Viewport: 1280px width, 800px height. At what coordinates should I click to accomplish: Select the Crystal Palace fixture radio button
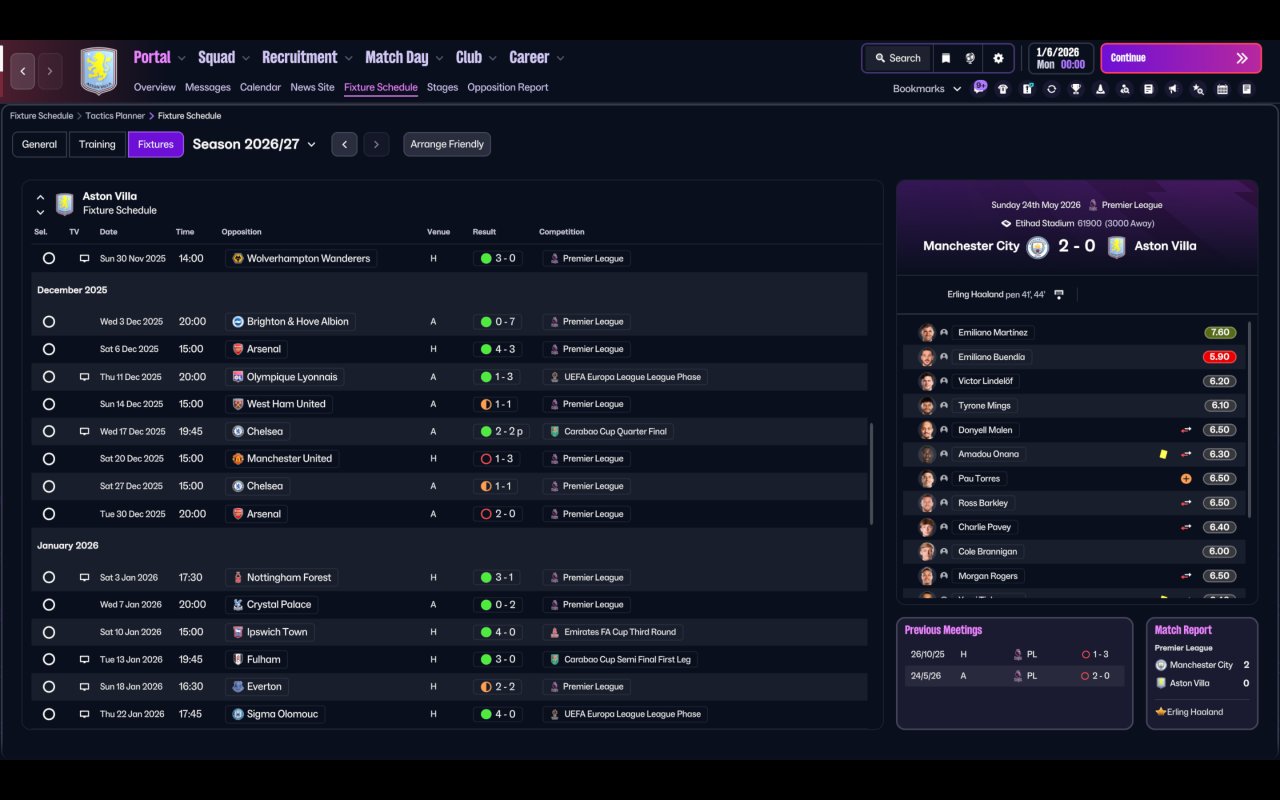click(49, 605)
